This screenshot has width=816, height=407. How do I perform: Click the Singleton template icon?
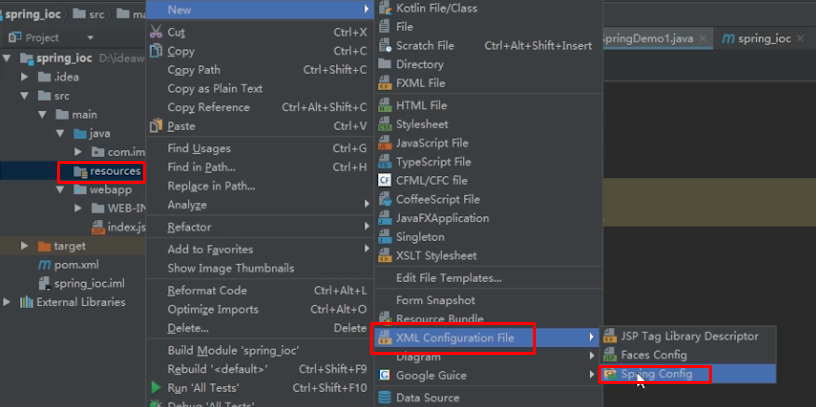tap(385, 236)
